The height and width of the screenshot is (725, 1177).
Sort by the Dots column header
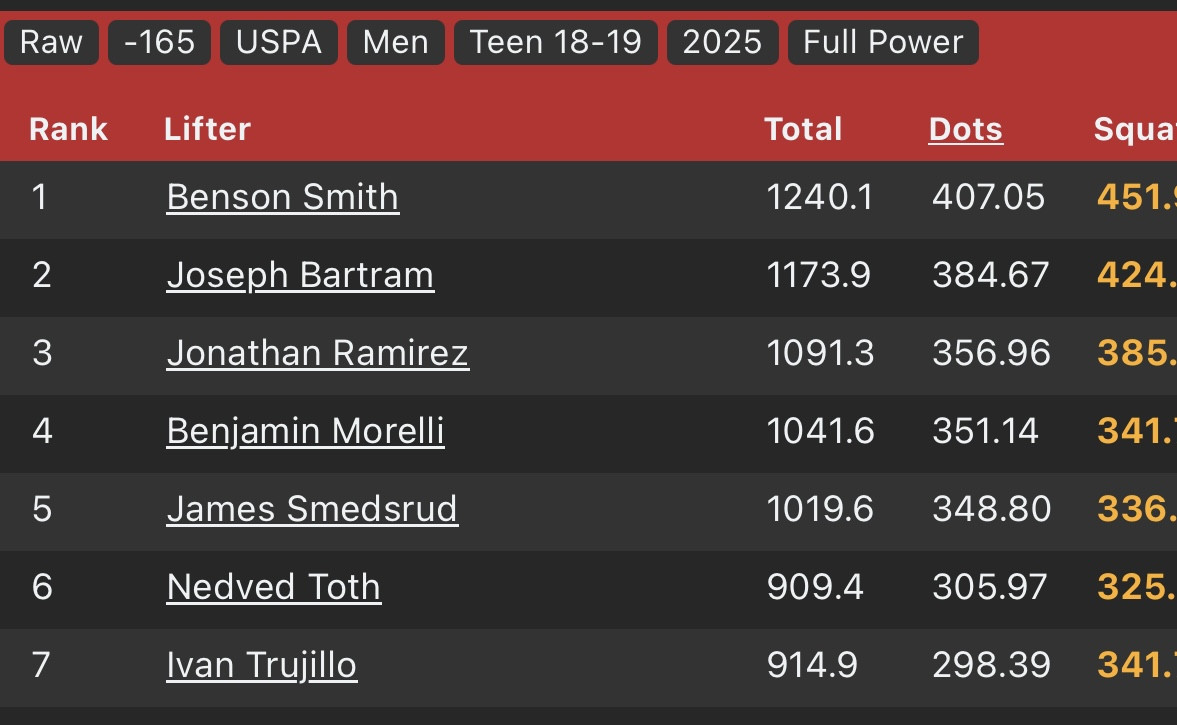pyautogui.click(x=965, y=129)
